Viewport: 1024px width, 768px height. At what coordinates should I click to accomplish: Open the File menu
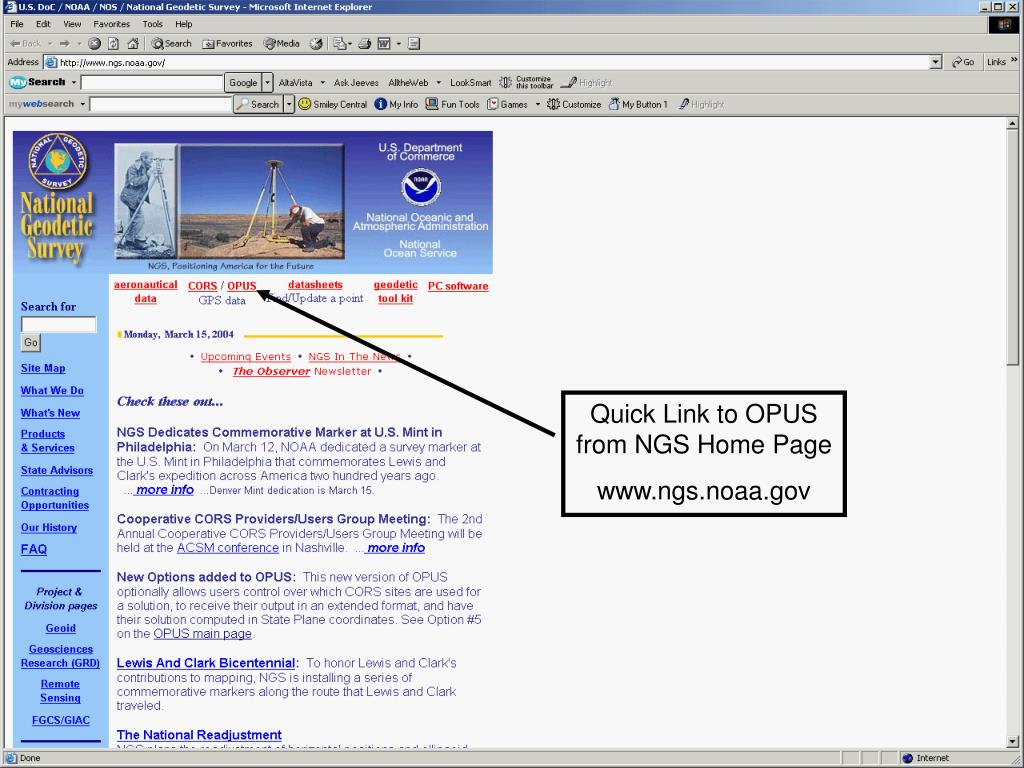coord(17,24)
